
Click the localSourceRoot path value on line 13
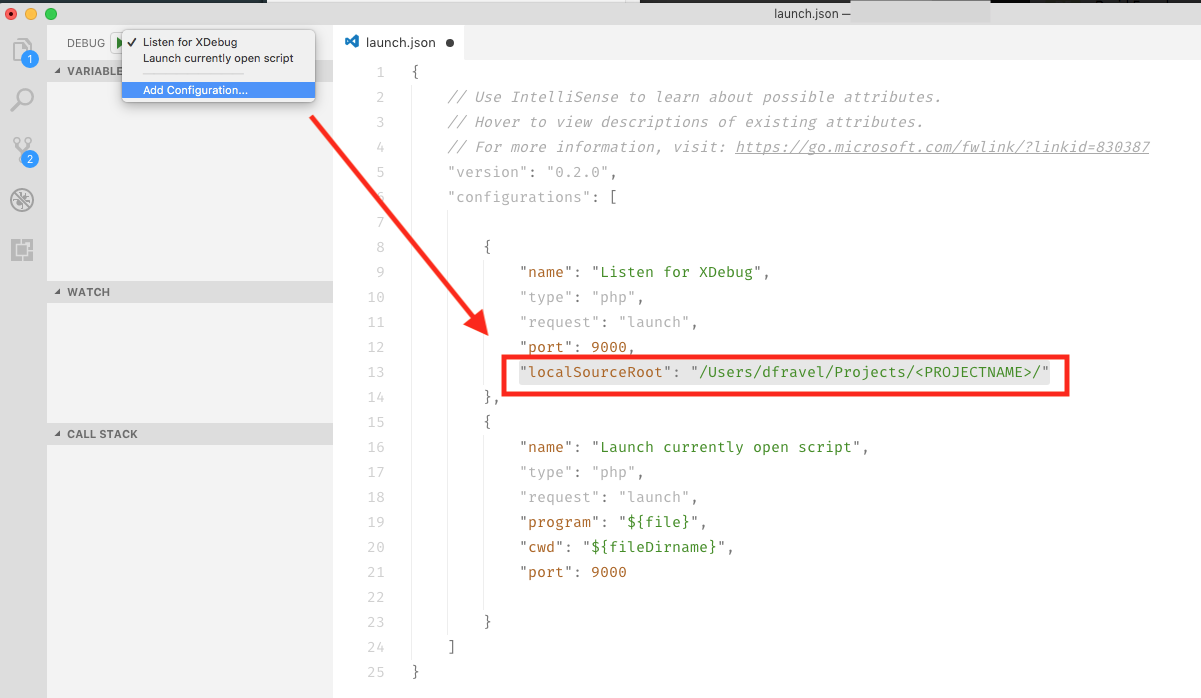coord(870,373)
